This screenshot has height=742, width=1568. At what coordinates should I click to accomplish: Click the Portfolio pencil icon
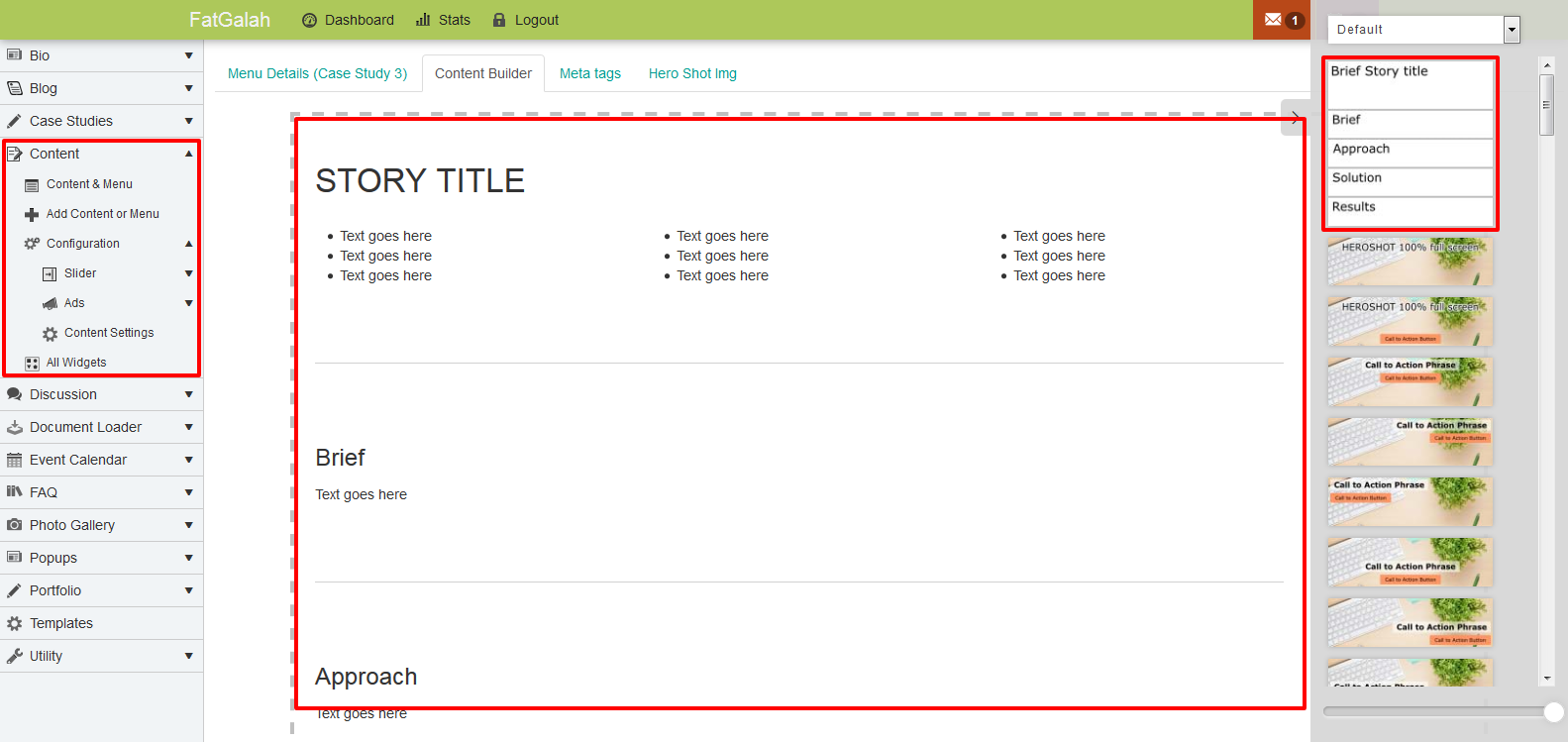(x=14, y=590)
